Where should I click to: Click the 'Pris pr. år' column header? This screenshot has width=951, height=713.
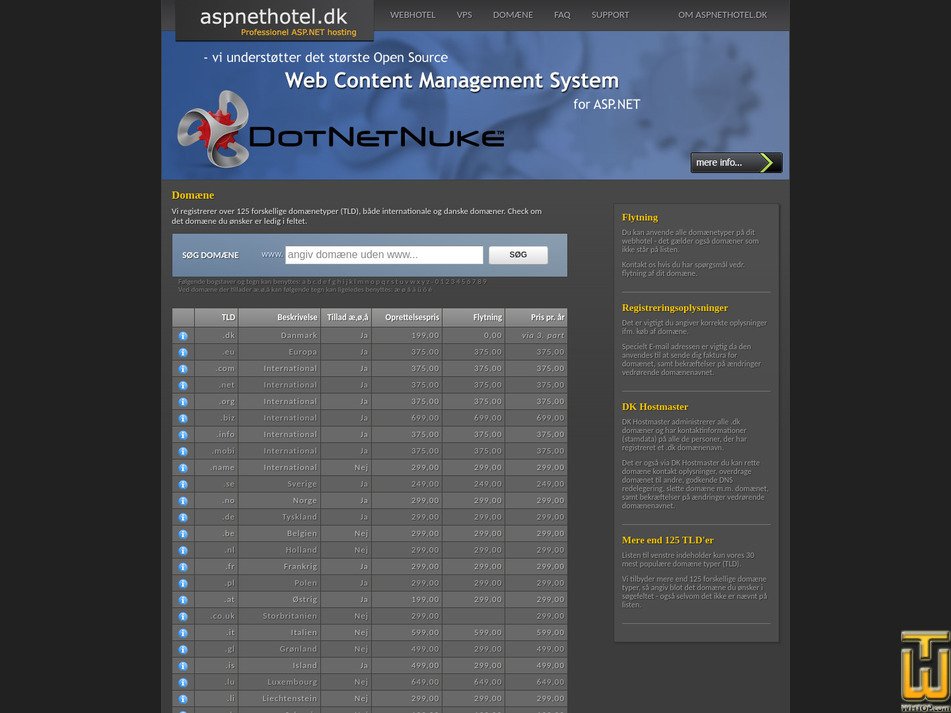click(536, 317)
